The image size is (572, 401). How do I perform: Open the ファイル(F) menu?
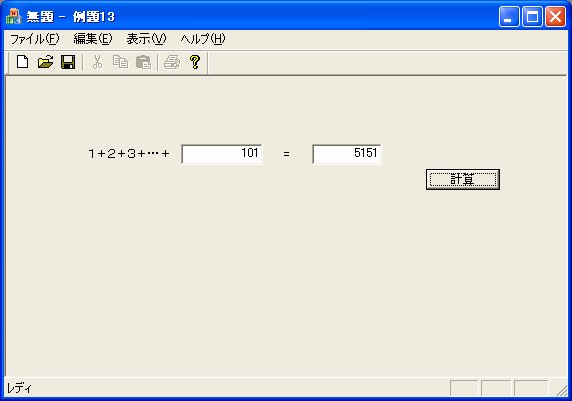tap(34, 39)
